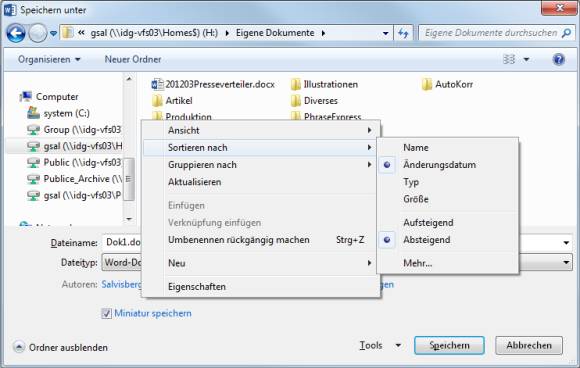This screenshot has height=368, width=580.
Task: Expand the Neu submenu
Action: (261, 263)
